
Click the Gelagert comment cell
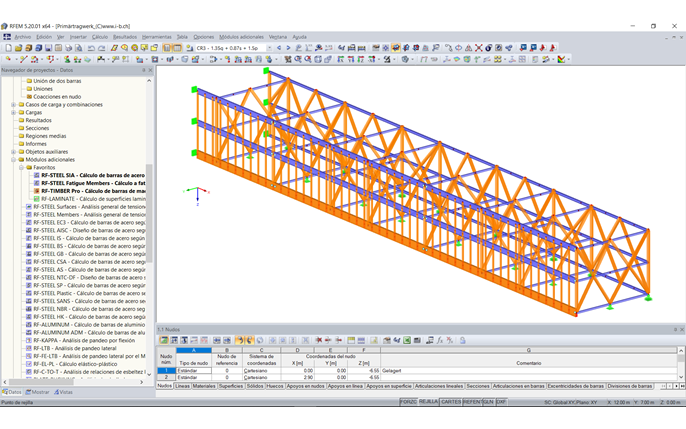pos(528,370)
